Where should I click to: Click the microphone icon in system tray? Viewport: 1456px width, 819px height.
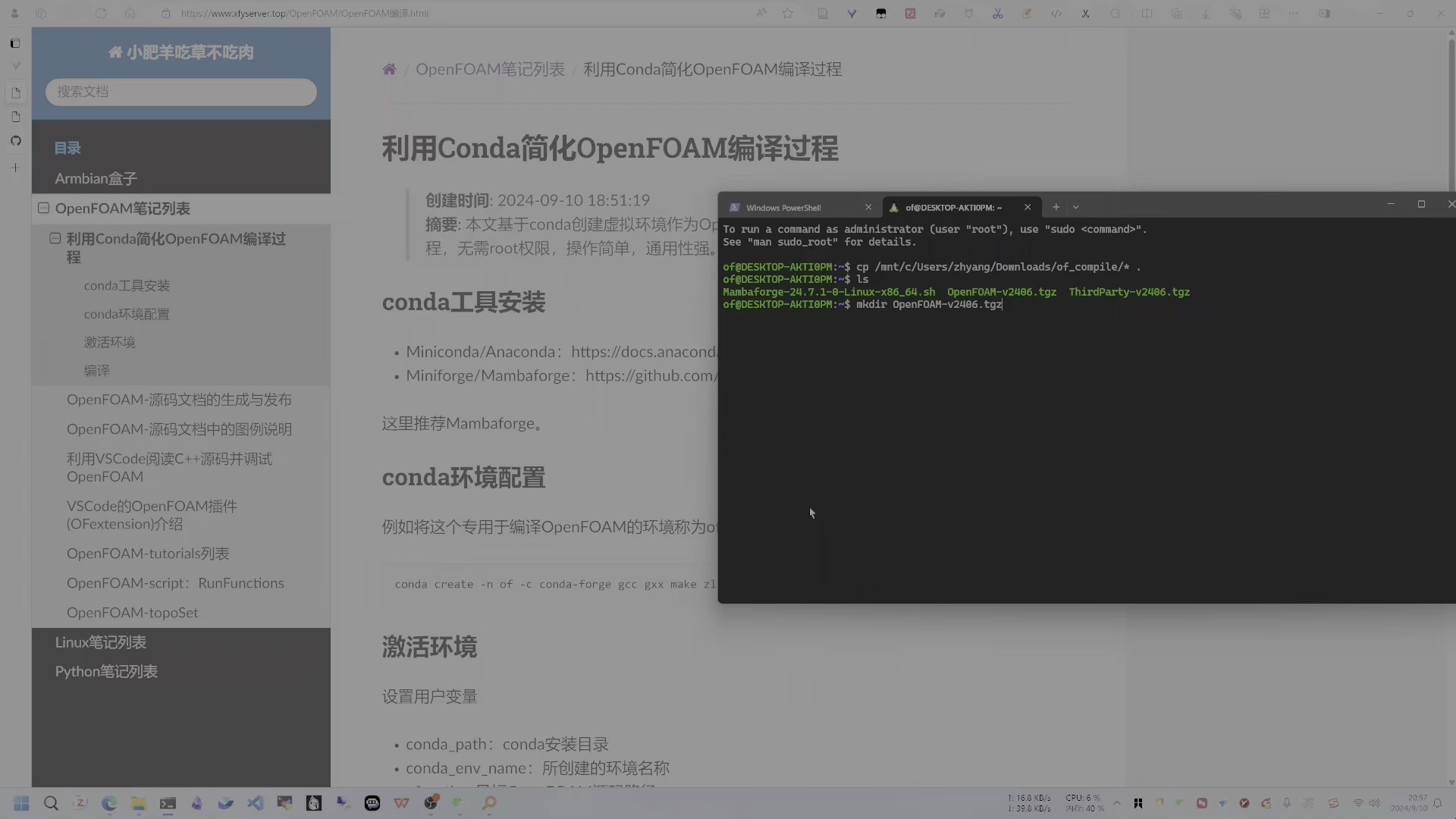click(x=1287, y=803)
